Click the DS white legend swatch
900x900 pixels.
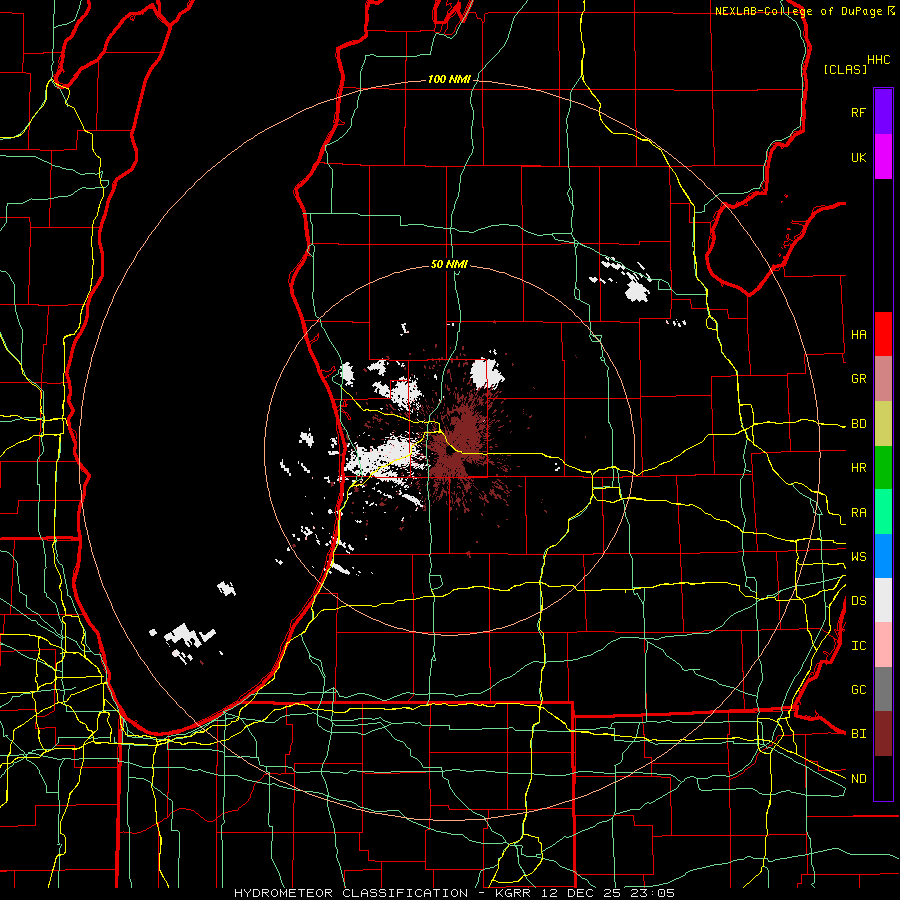pos(883,600)
